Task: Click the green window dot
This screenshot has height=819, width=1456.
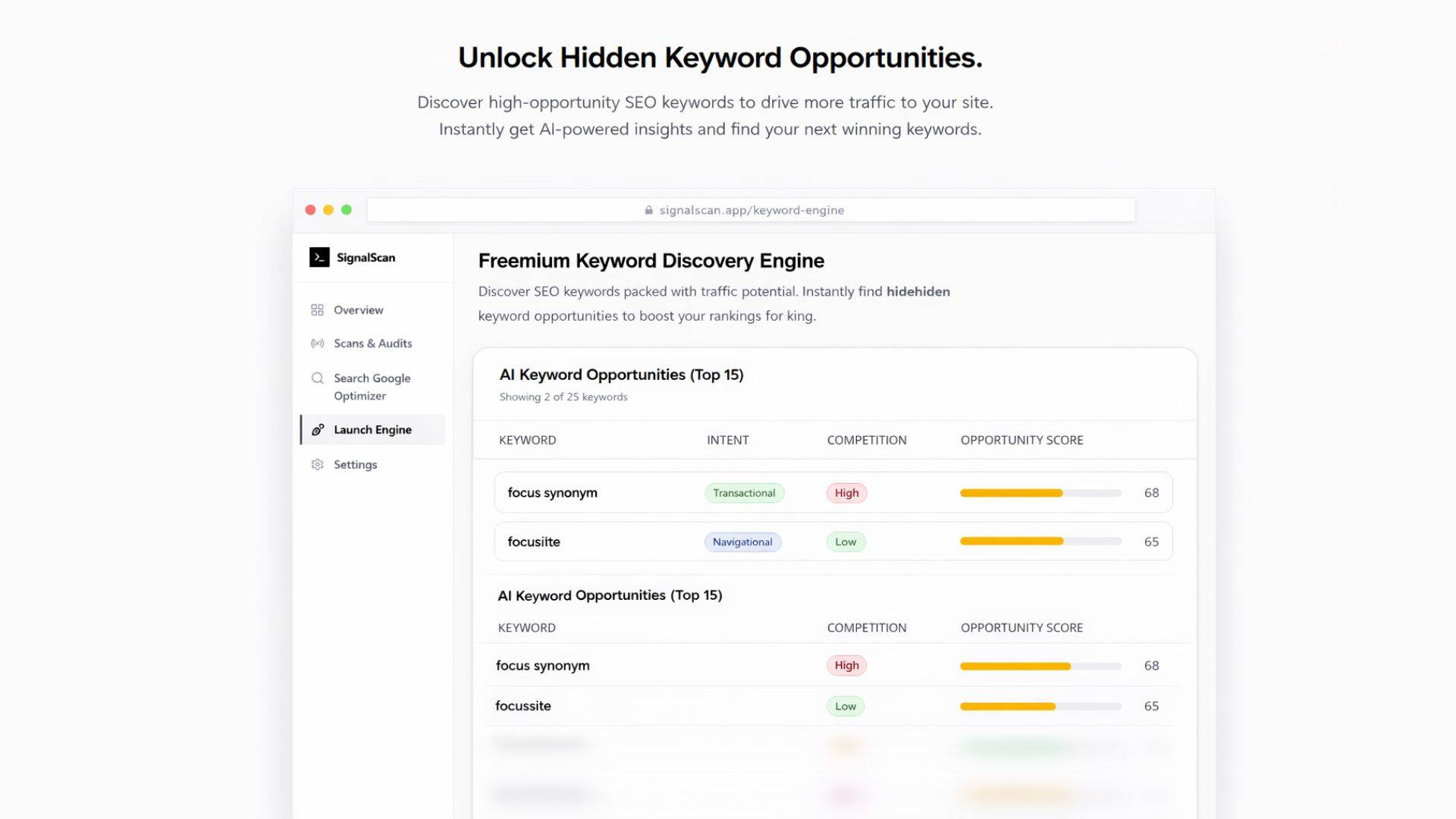Action: coord(347,210)
